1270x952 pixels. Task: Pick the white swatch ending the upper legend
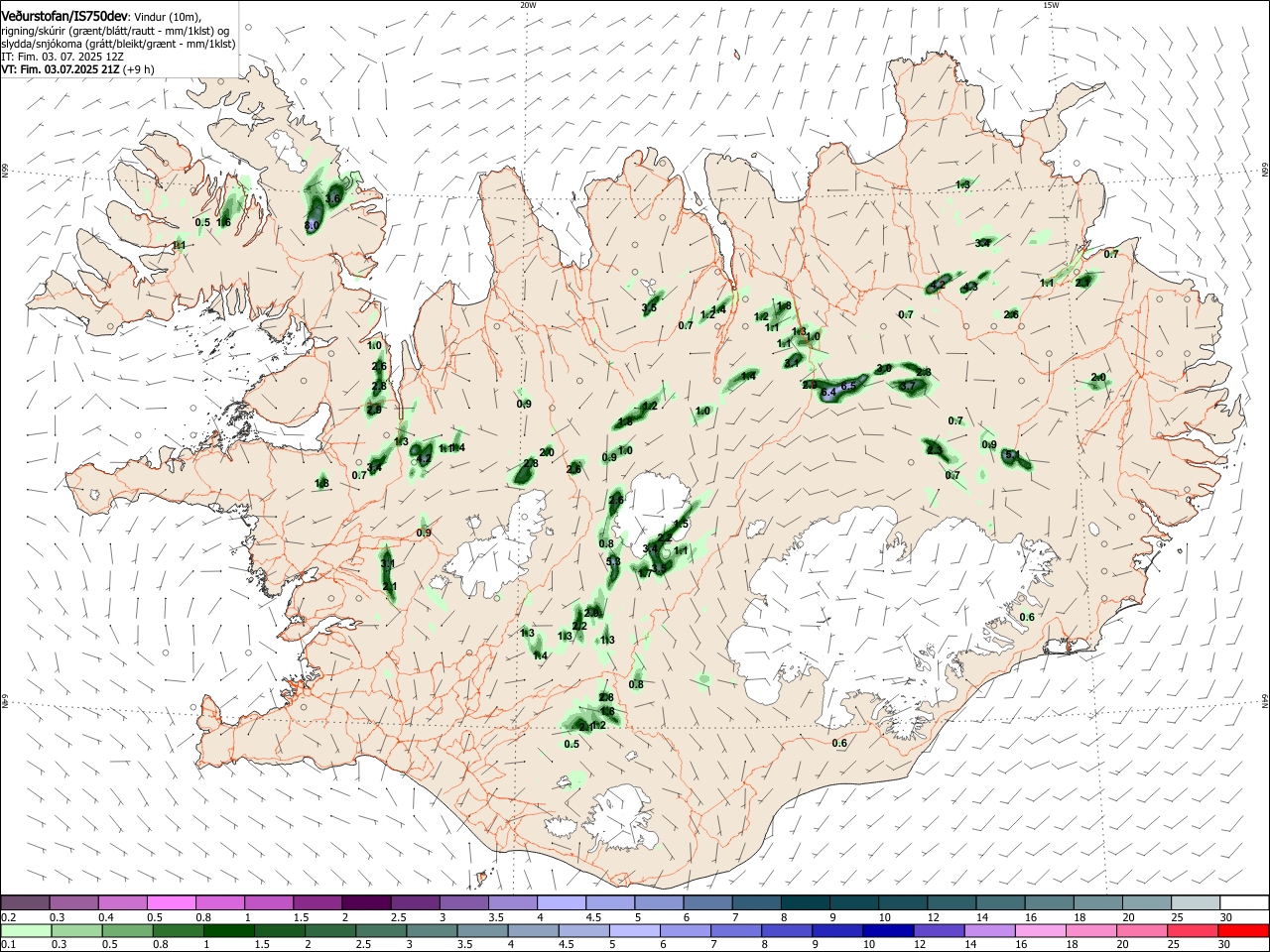tap(1243, 903)
